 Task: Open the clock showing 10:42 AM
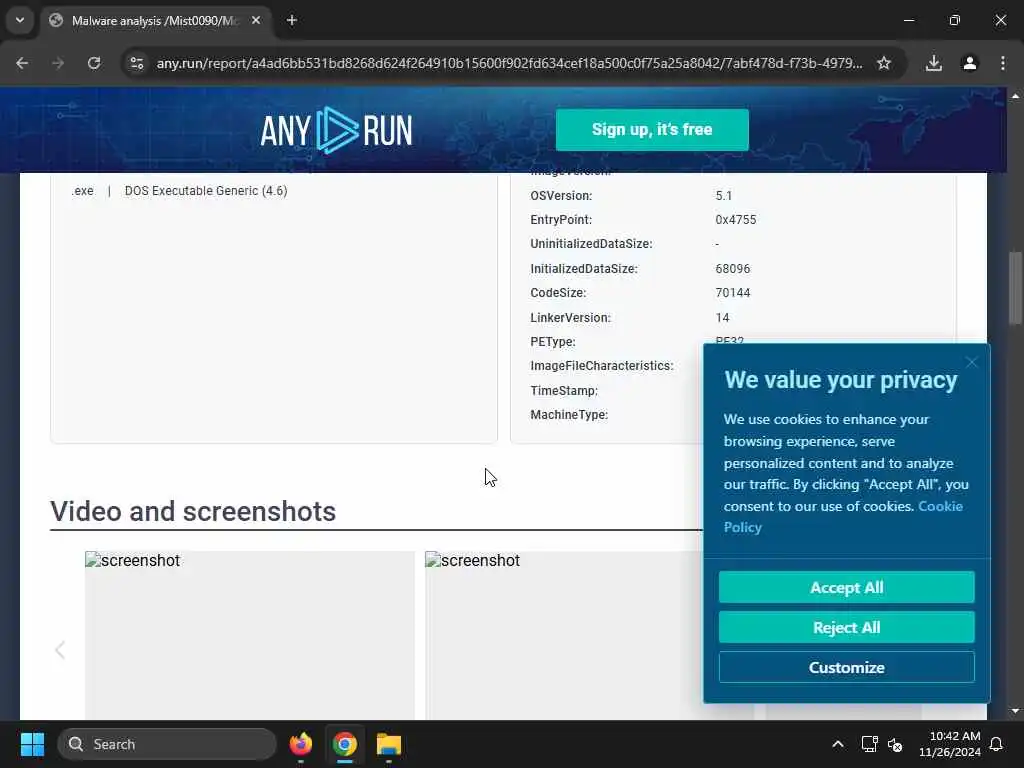point(950,744)
